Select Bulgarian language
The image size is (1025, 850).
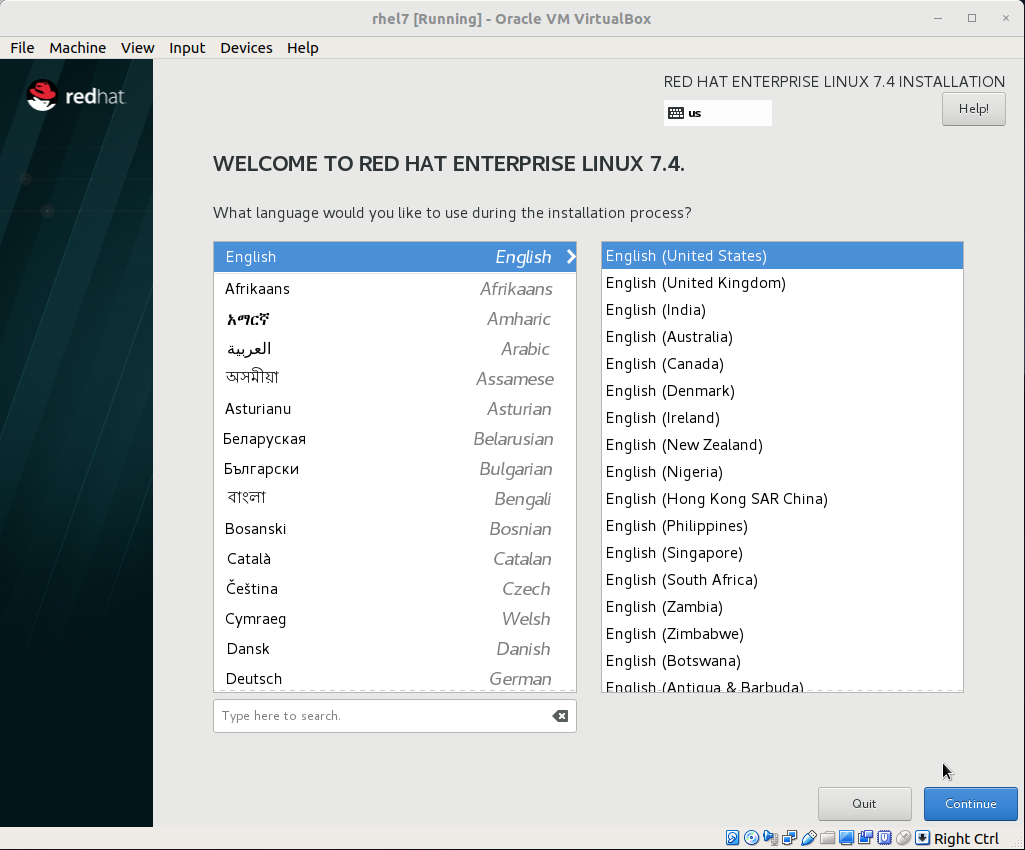coord(395,469)
